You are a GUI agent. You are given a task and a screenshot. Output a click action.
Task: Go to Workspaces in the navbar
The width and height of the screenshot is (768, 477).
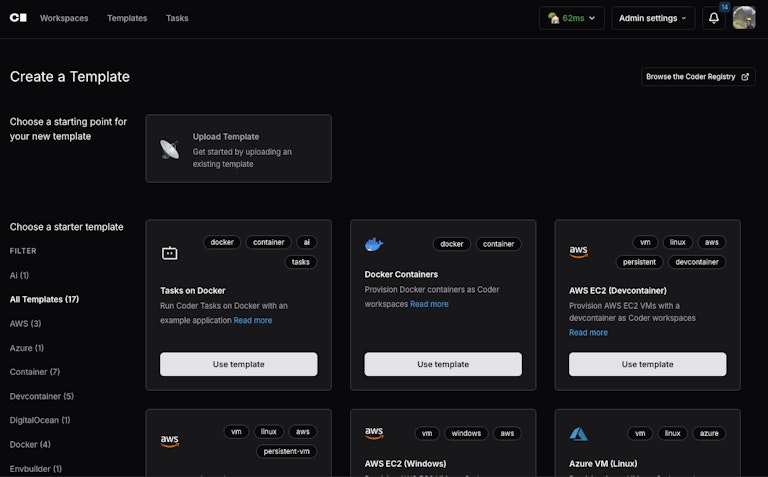tap(64, 18)
